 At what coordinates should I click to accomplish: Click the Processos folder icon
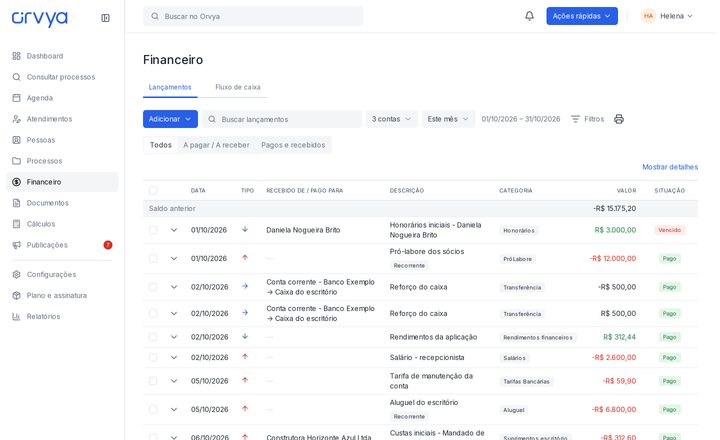pos(17,161)
